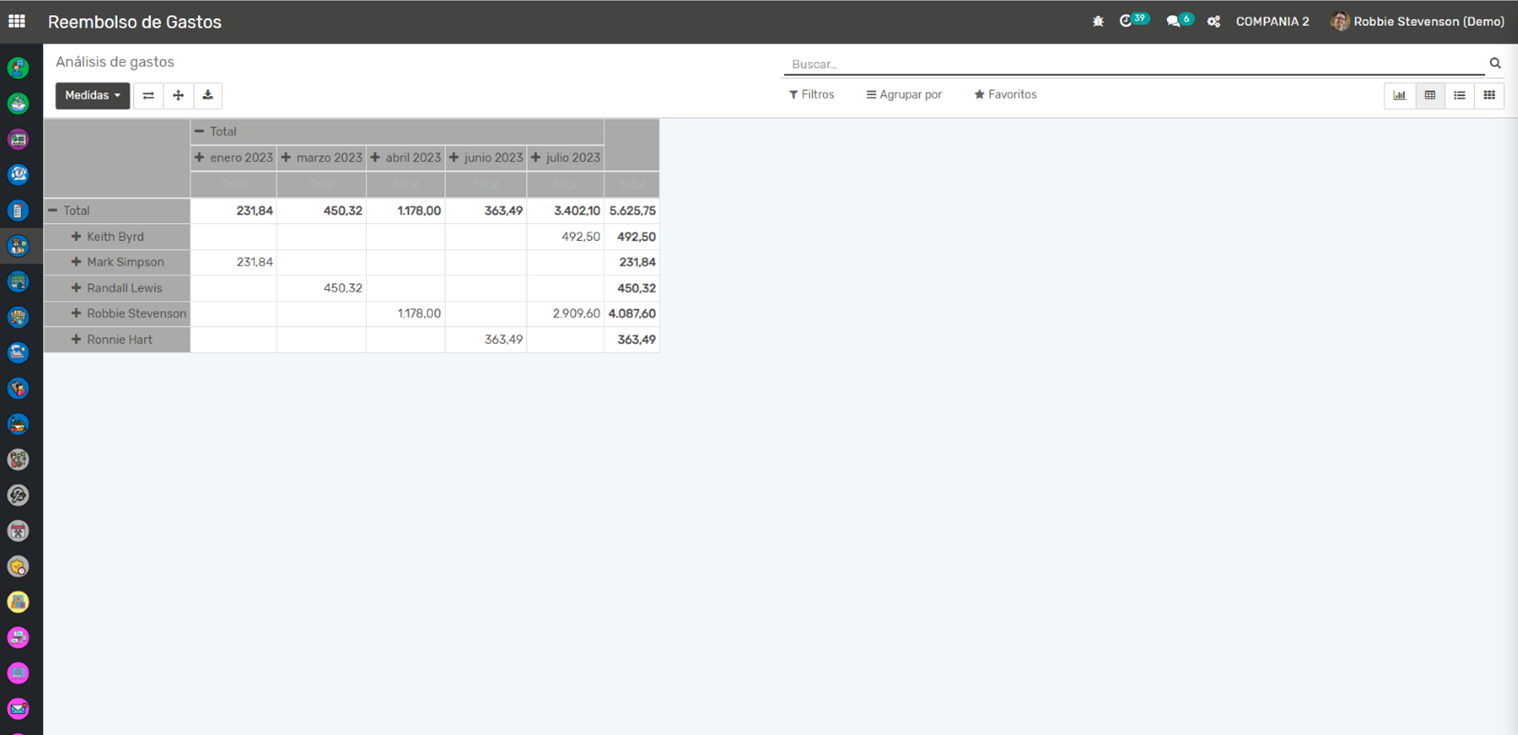The image size is (1518, 735).
Task: Open the debug bug icon menu
Action: [x=1098, y=21]
